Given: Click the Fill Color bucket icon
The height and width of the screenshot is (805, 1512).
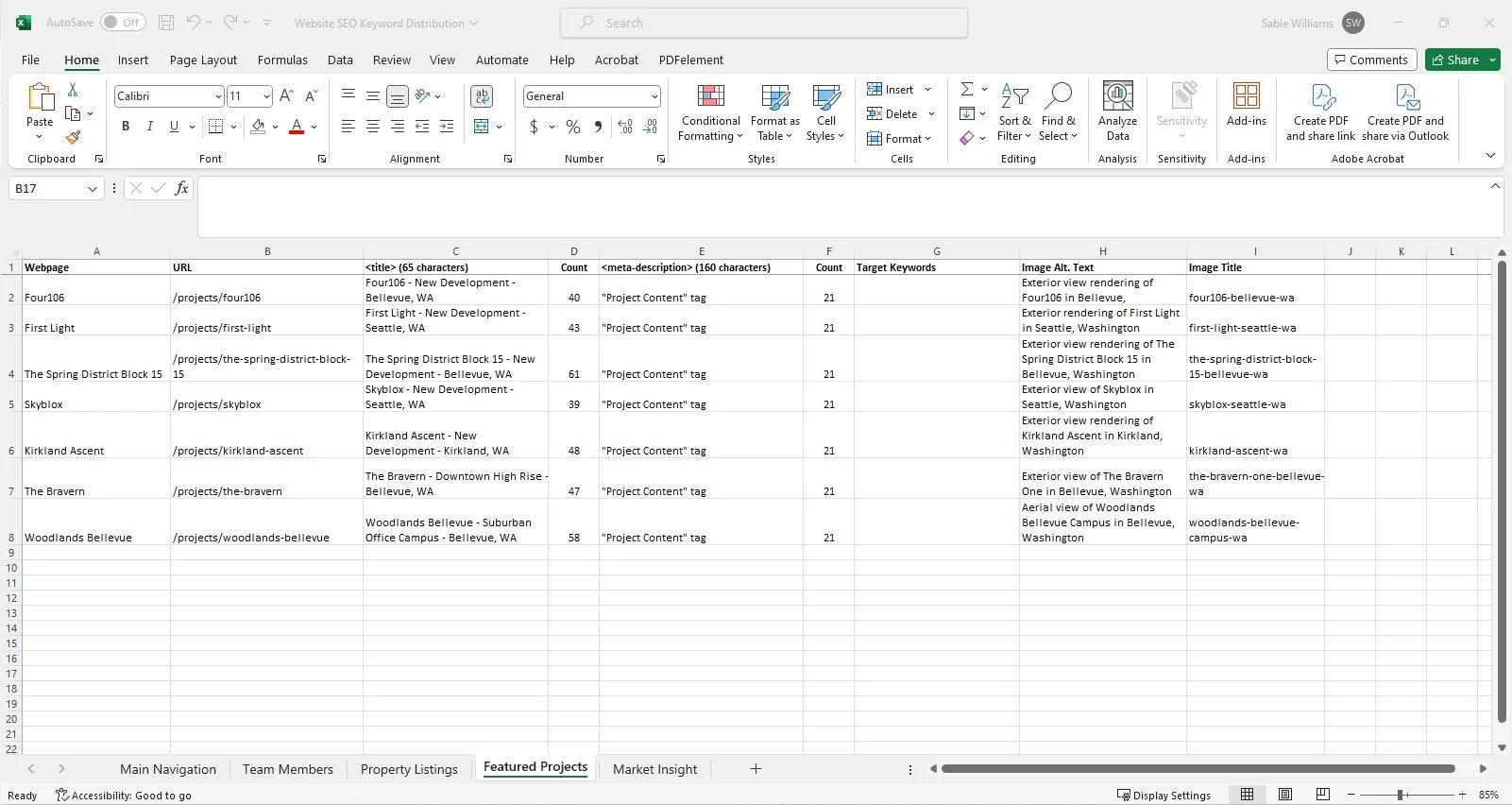Looking at the screenshot, I should click(x=258, y=127).
